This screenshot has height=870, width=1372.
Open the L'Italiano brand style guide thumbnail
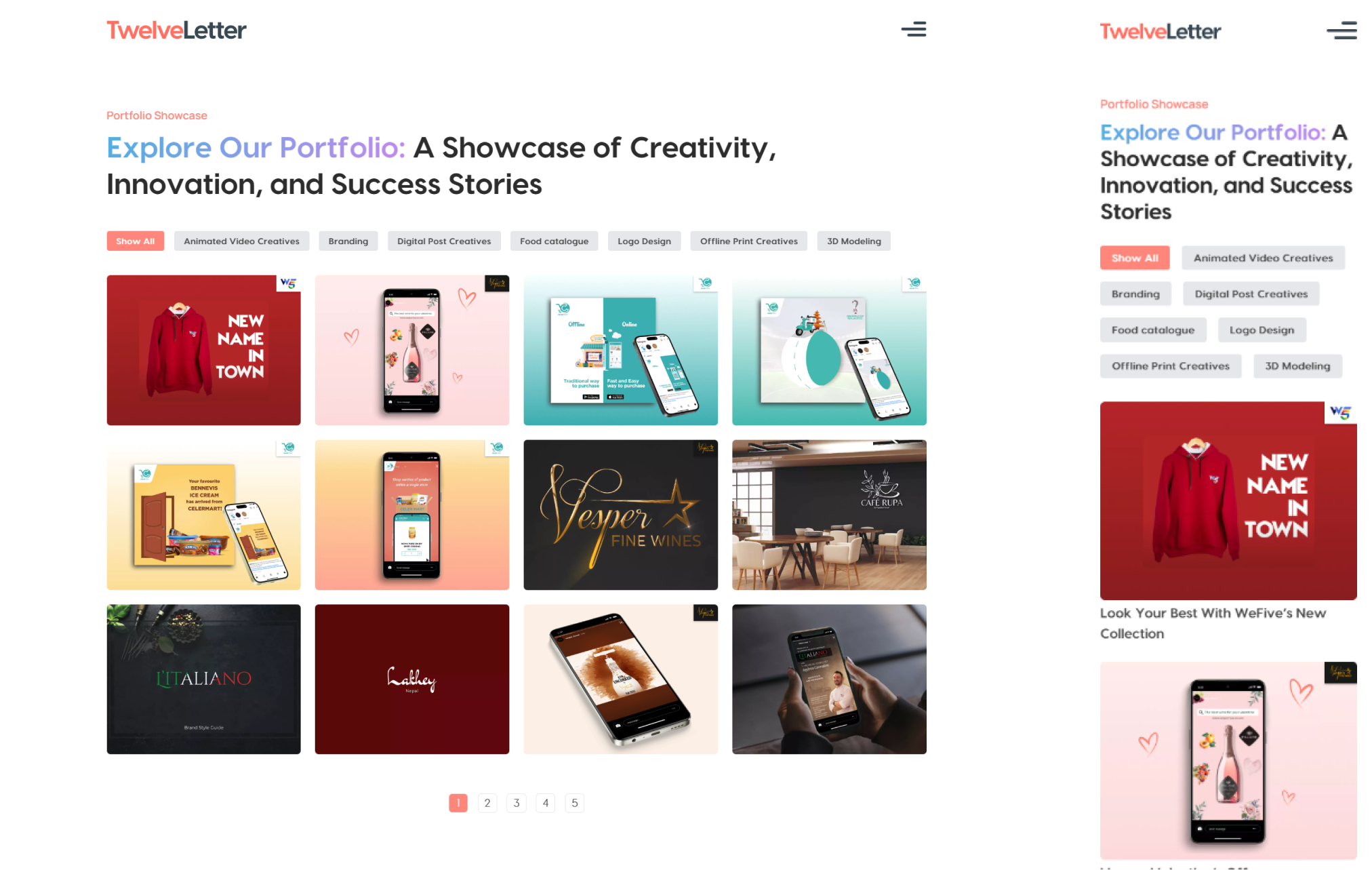203,679
